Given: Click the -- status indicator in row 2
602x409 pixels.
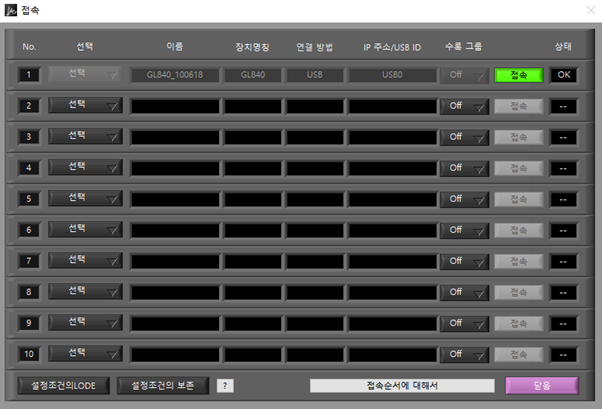Looking at the screenshot, I should pos(563,106).
